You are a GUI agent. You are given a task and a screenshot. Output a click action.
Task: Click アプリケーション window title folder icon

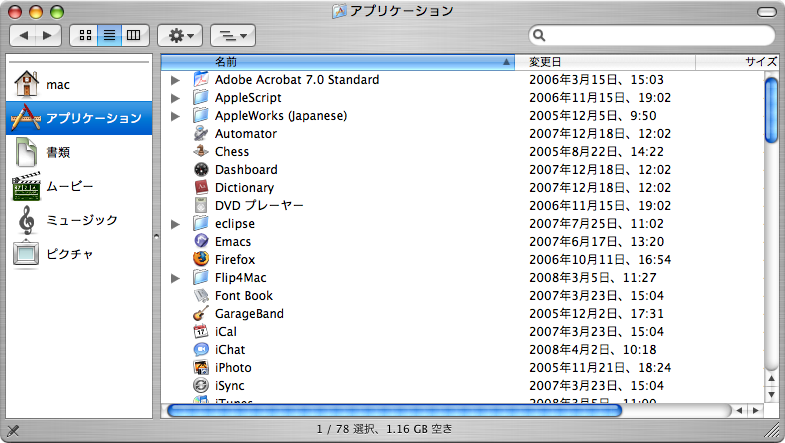click(339, 11)
